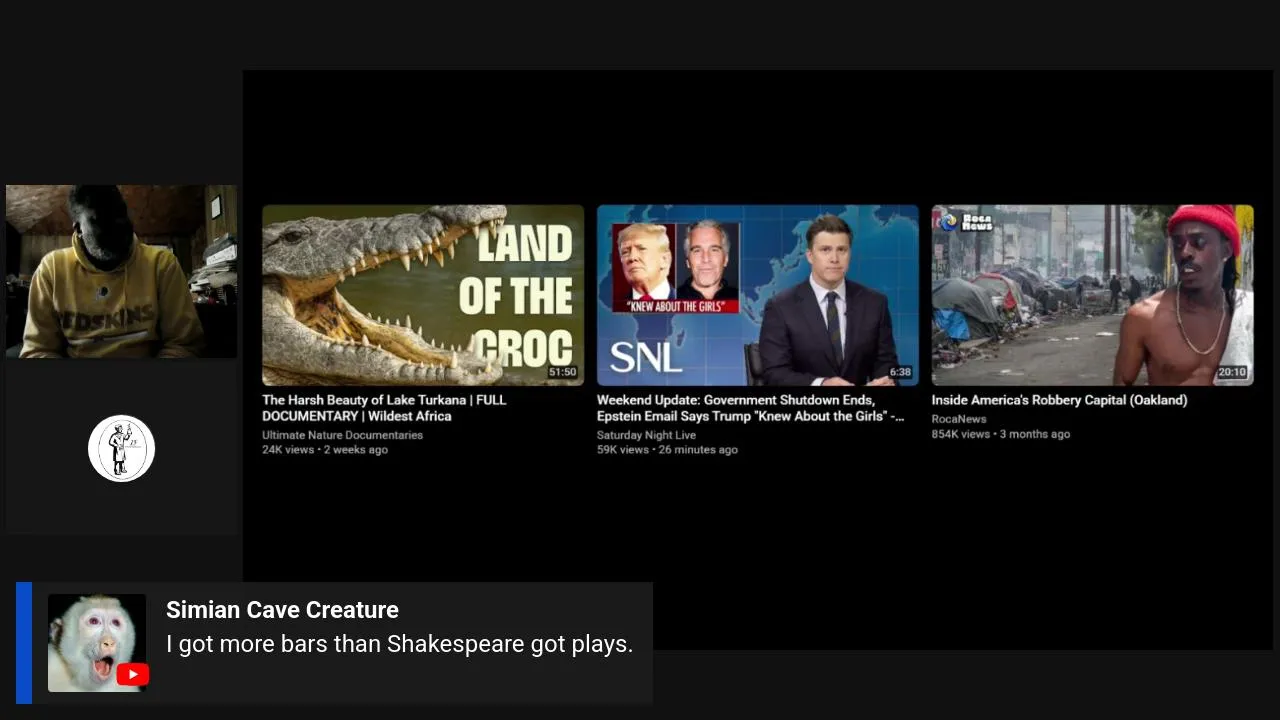Click '24K views • 2 weeks ago' text
This screenshot has width=1280, height=720.
tap(325, 450)
